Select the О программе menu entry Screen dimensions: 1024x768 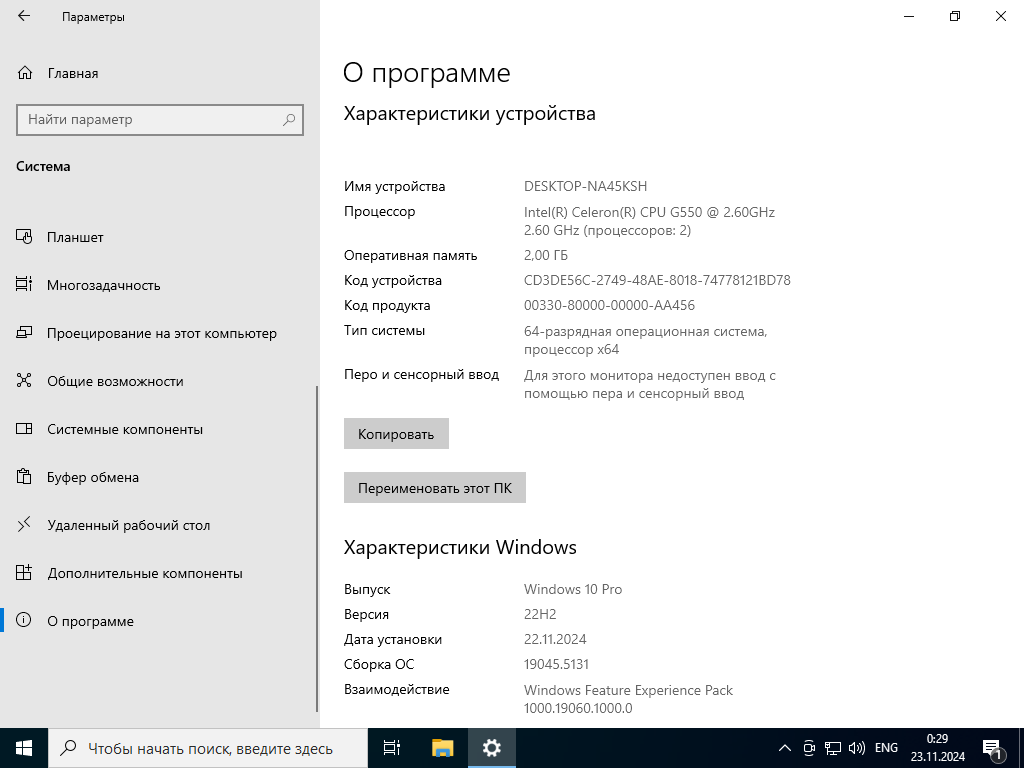pyautogui.click(x=160, y=620)
